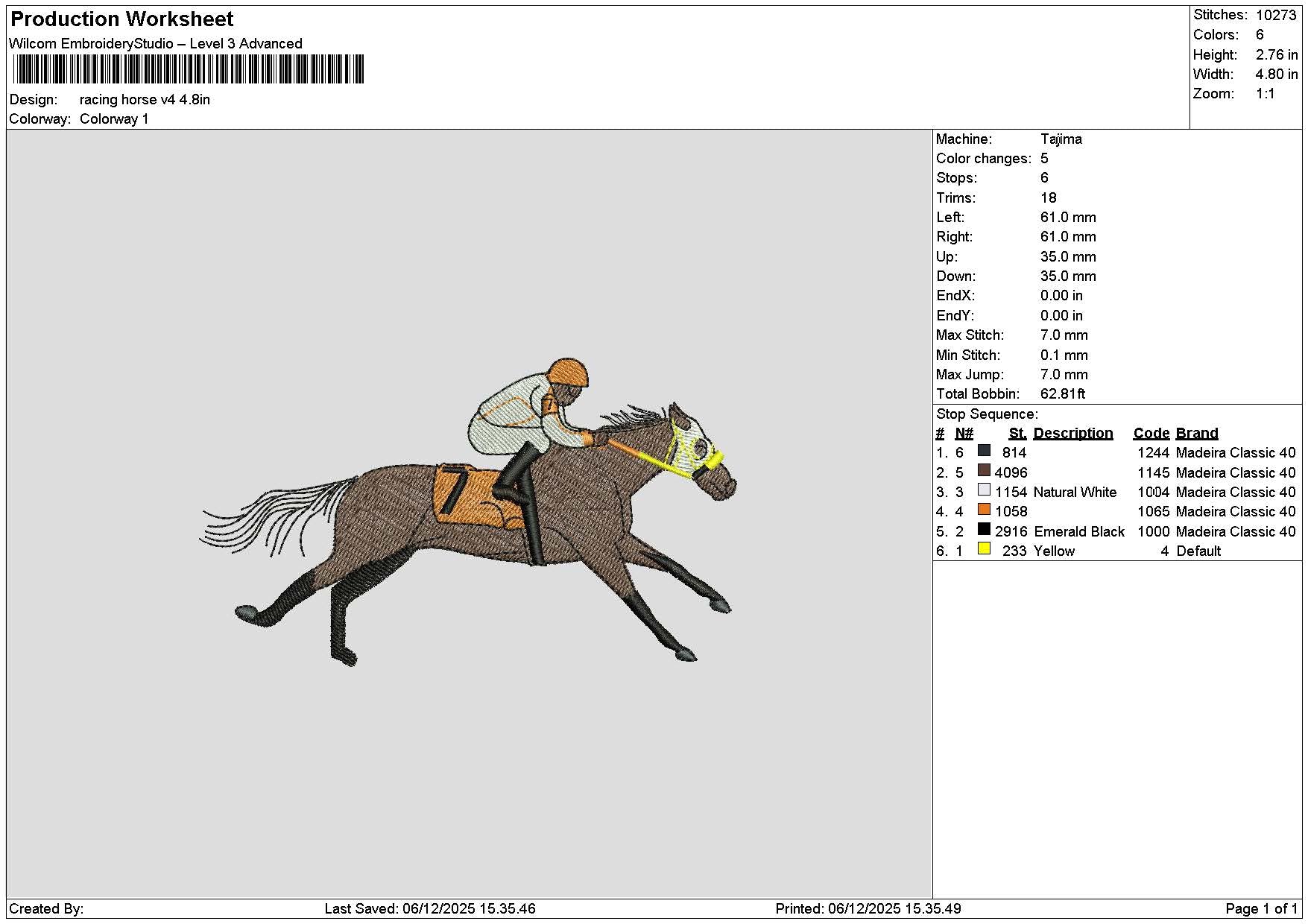This screenshot has width=1308, height=924.
Task: Click the 'Created By:' footer label
Action: coord(46,908)
